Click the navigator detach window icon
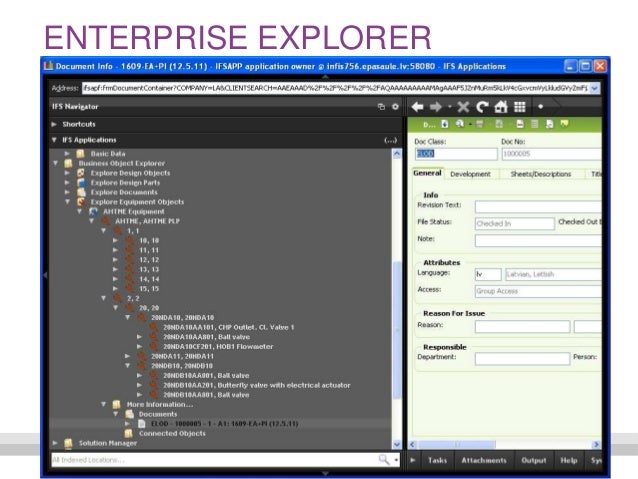 (381, 107)
